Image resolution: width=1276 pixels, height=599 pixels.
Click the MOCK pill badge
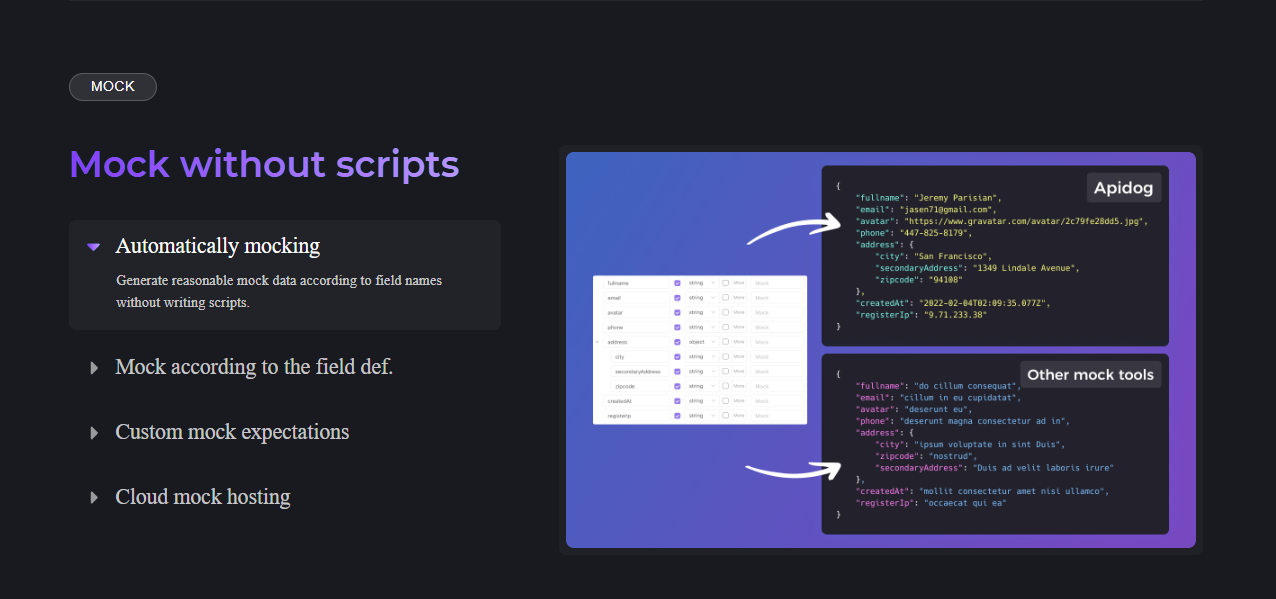[x=113, y=87]
